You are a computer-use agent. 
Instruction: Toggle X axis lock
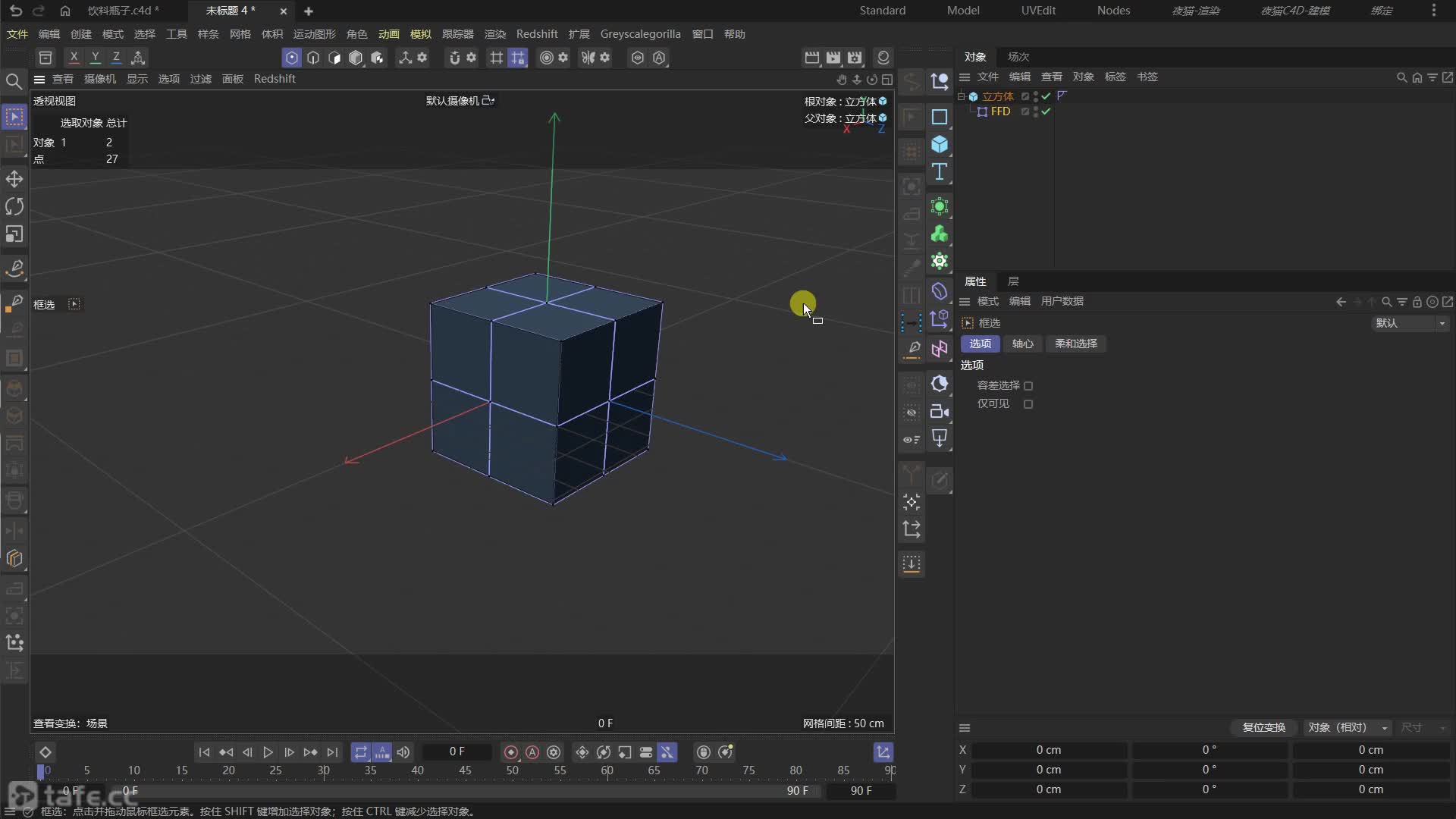pyautogui.click(x=74, y=58)
